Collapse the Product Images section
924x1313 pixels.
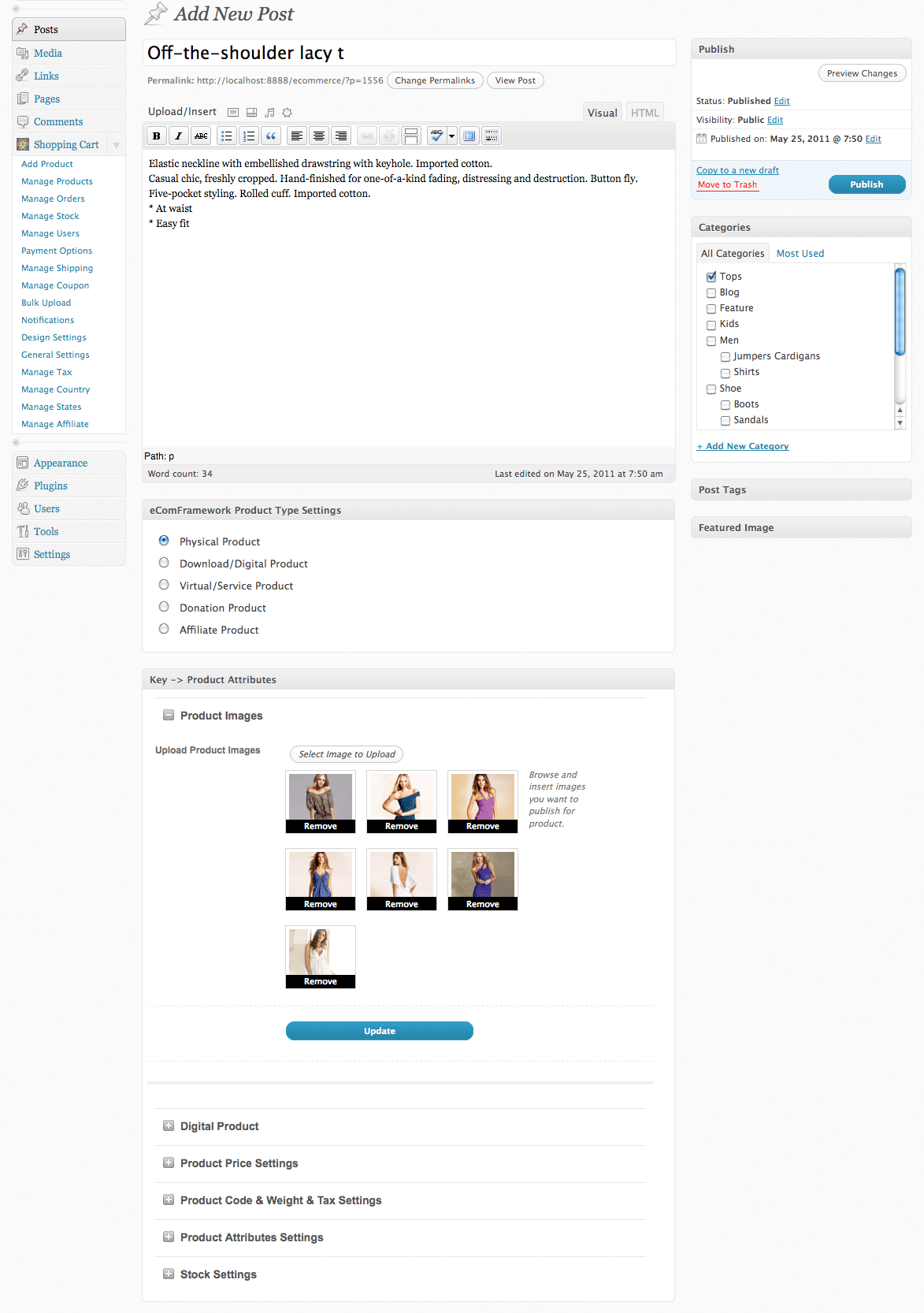168,715
